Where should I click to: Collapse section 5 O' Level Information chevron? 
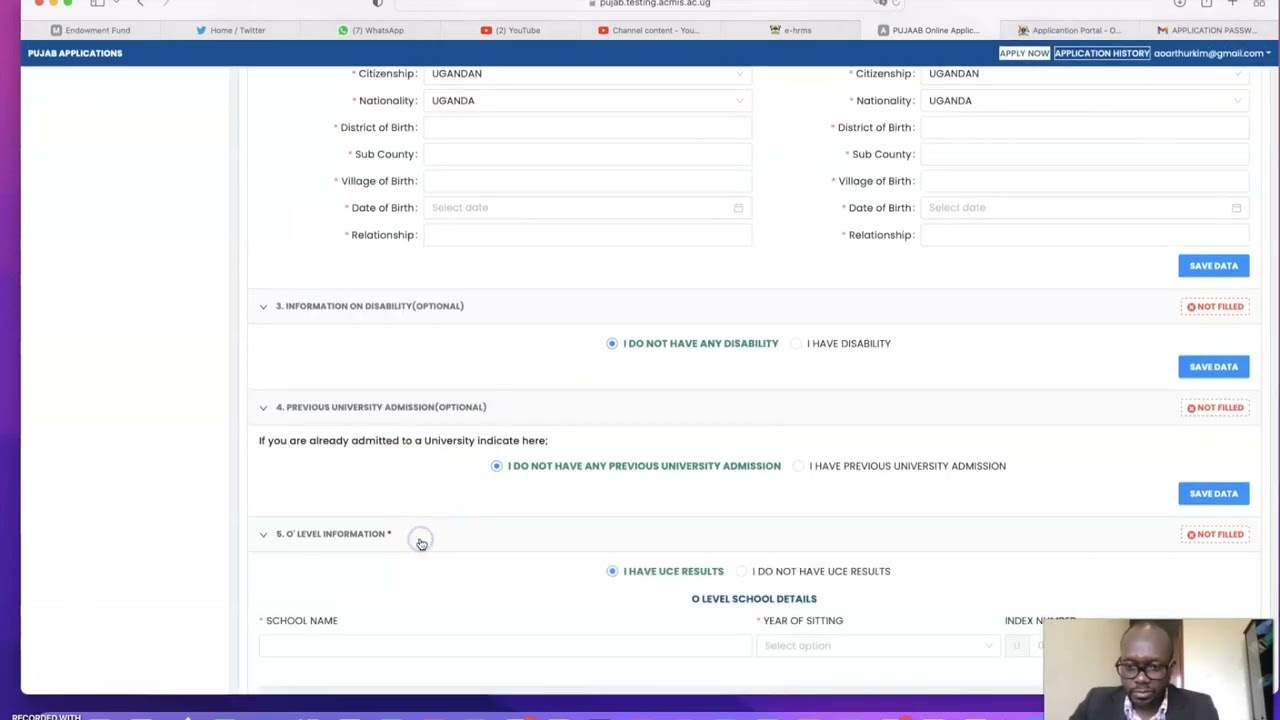click(x=263, y=535)
